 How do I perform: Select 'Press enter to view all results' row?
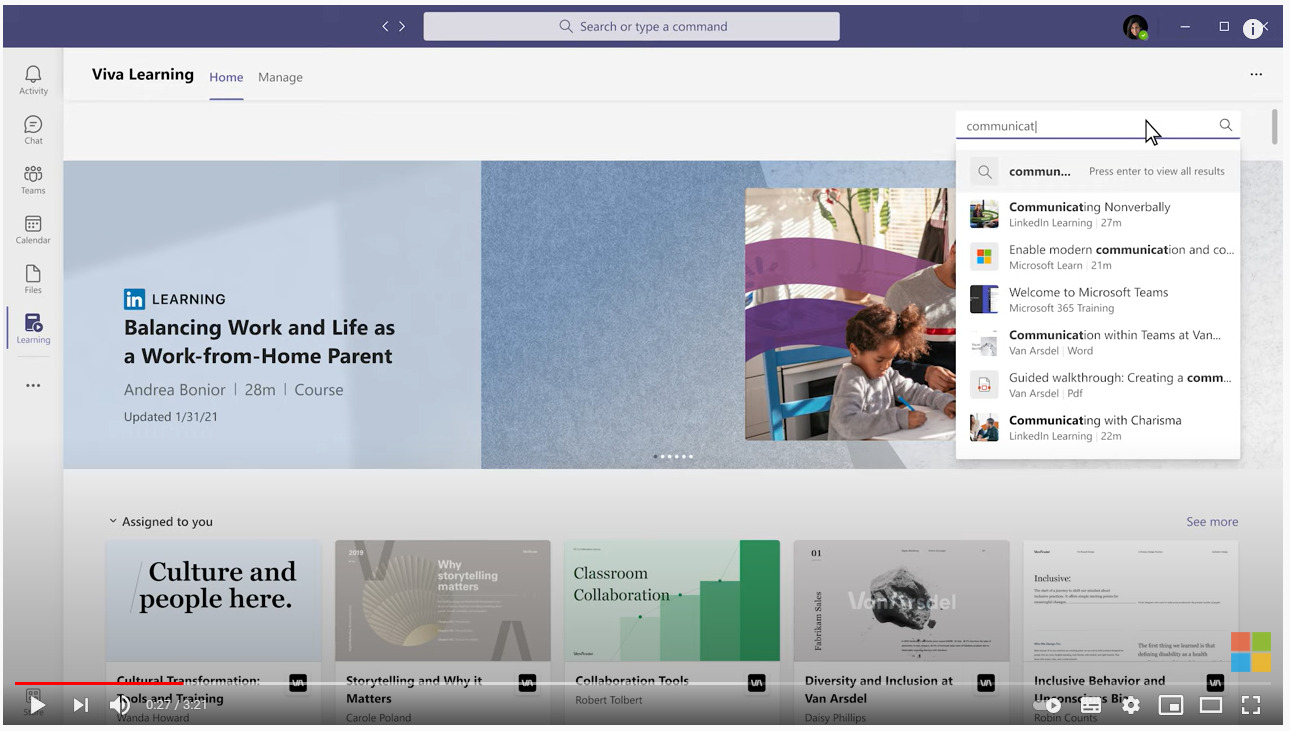1098,172
